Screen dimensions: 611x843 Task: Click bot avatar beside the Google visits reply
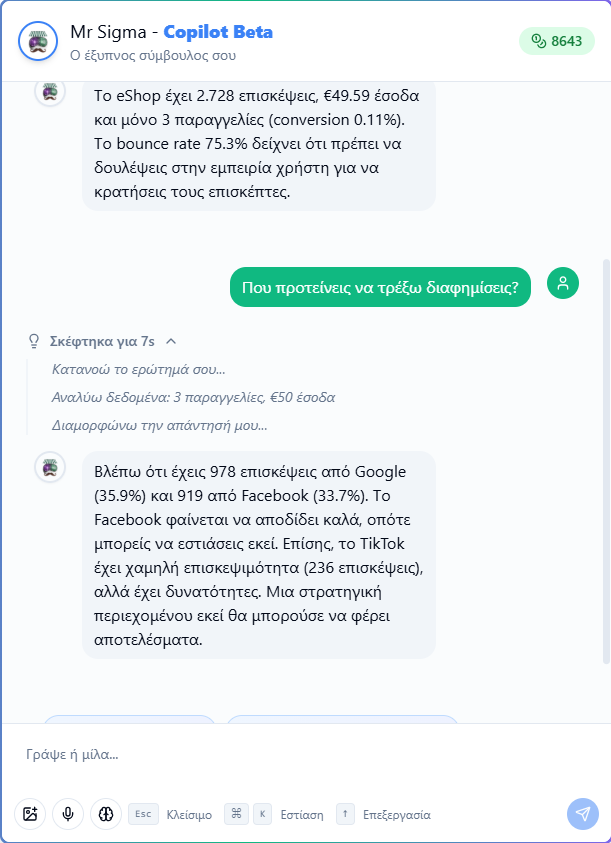pyautogui.click(x=50, y=467)
